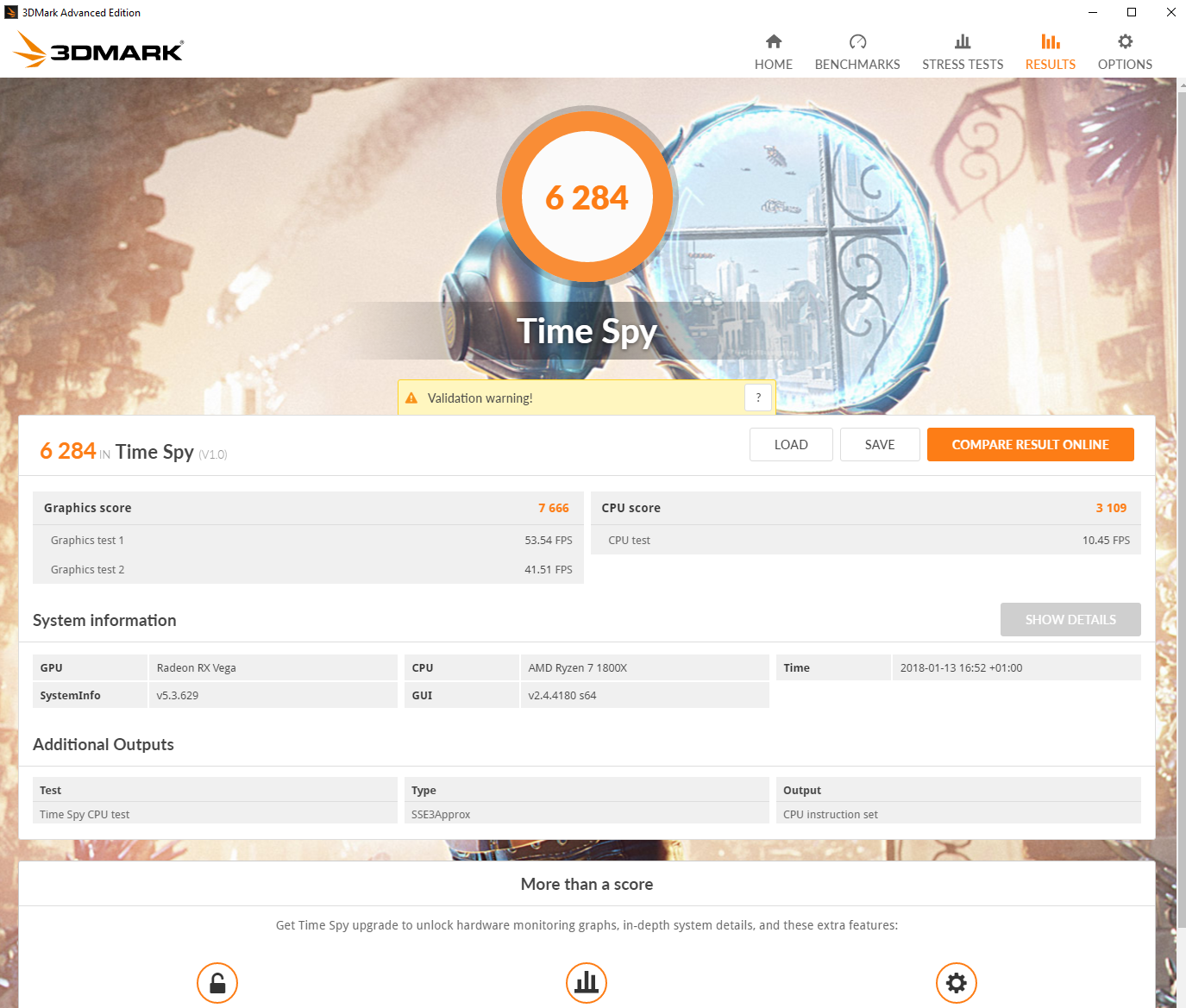
Task: Click COMPARE RESULT ONLINE button
Action: pyautogui.click(x=1031, y=445)
